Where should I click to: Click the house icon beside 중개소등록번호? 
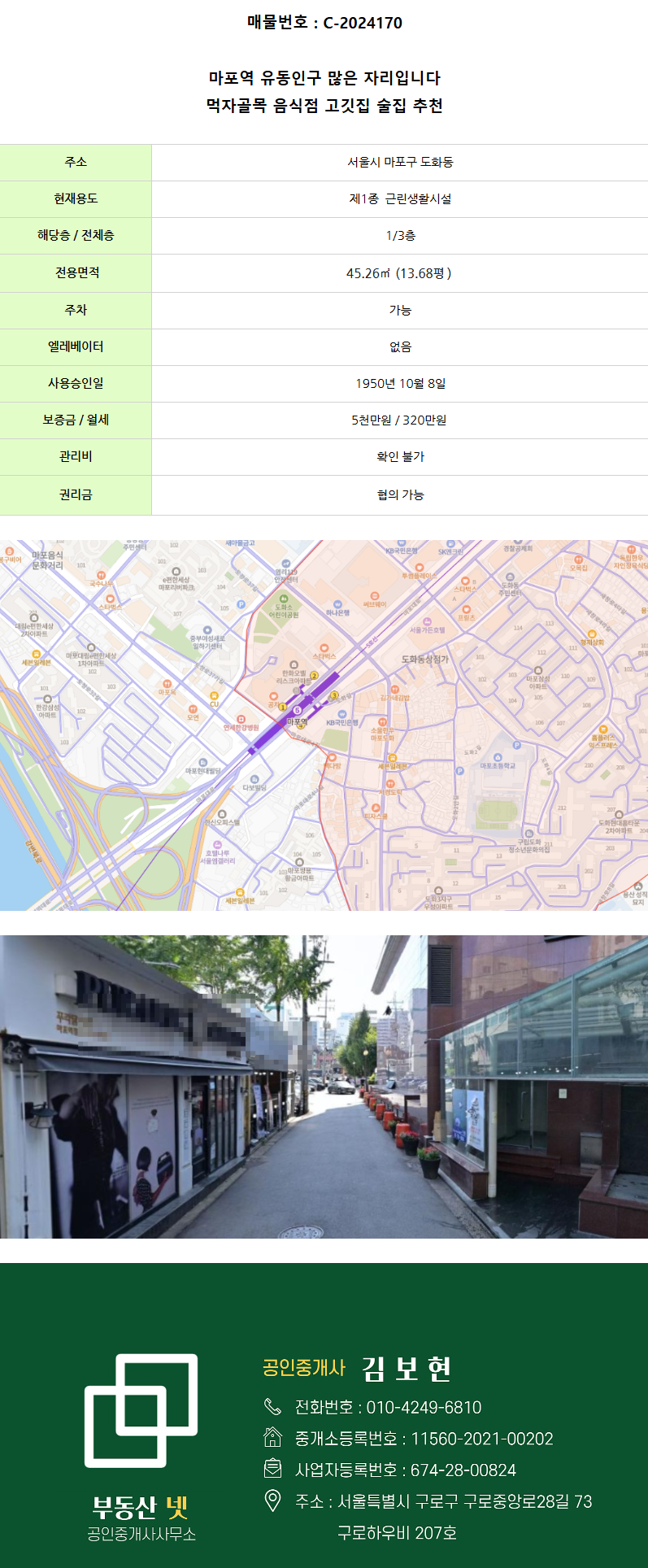click(272, 1437)
